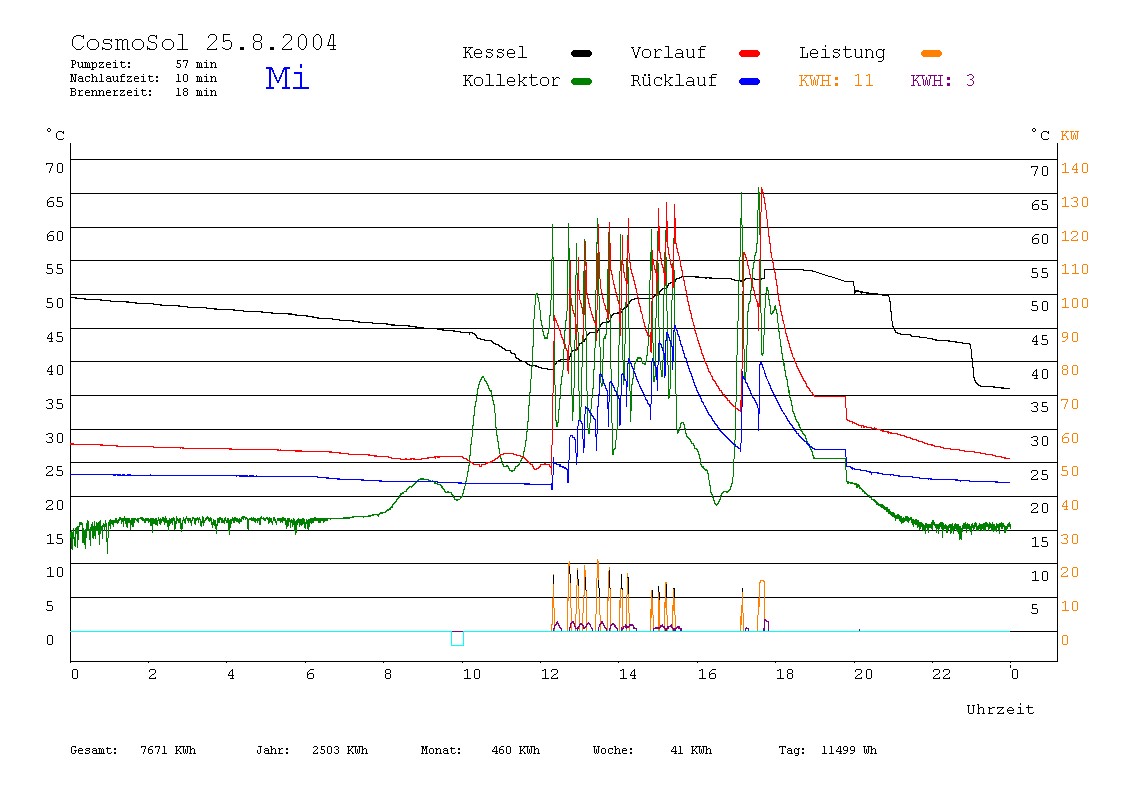Click the 'Vorlauf' legend label
Viewport: 1148px width, 812px height.
point(668,53)
